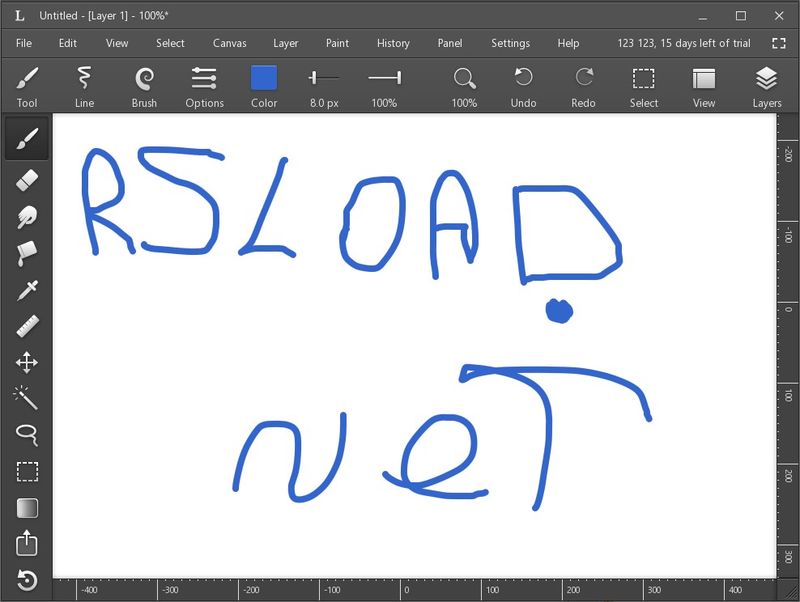The image size is (800, 602).
Task: Open the History menu
Action: (393, 43)
